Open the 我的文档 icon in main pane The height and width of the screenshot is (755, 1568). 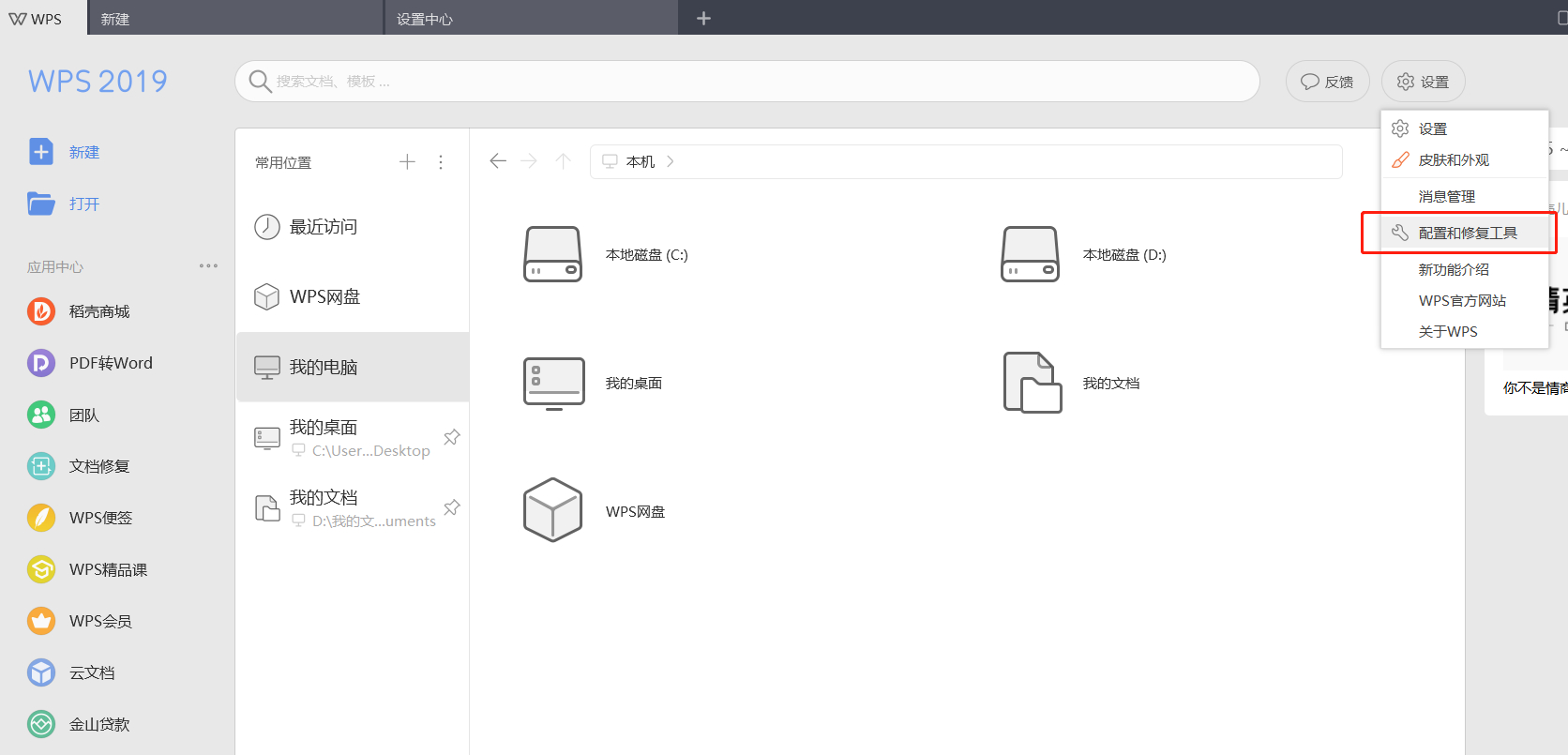tap(1033, 383)
